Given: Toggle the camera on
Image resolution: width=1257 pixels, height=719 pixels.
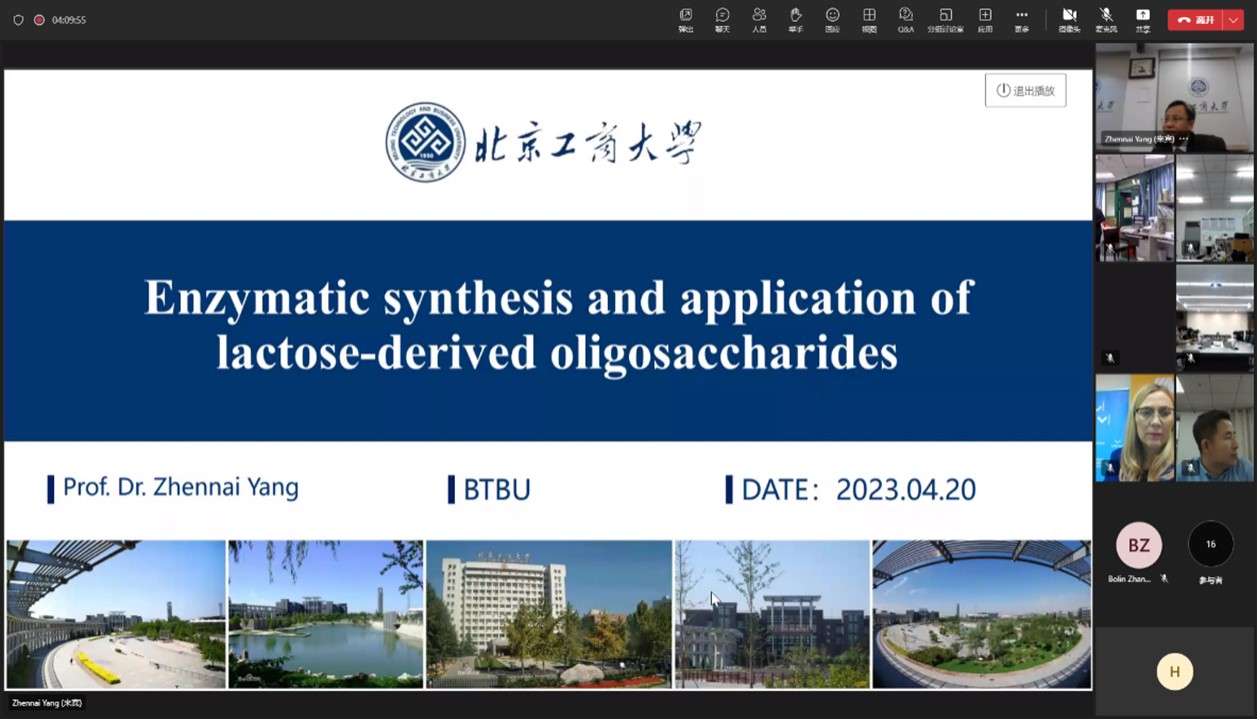Looking at the screenshot, I should [x=1069, y=18].
